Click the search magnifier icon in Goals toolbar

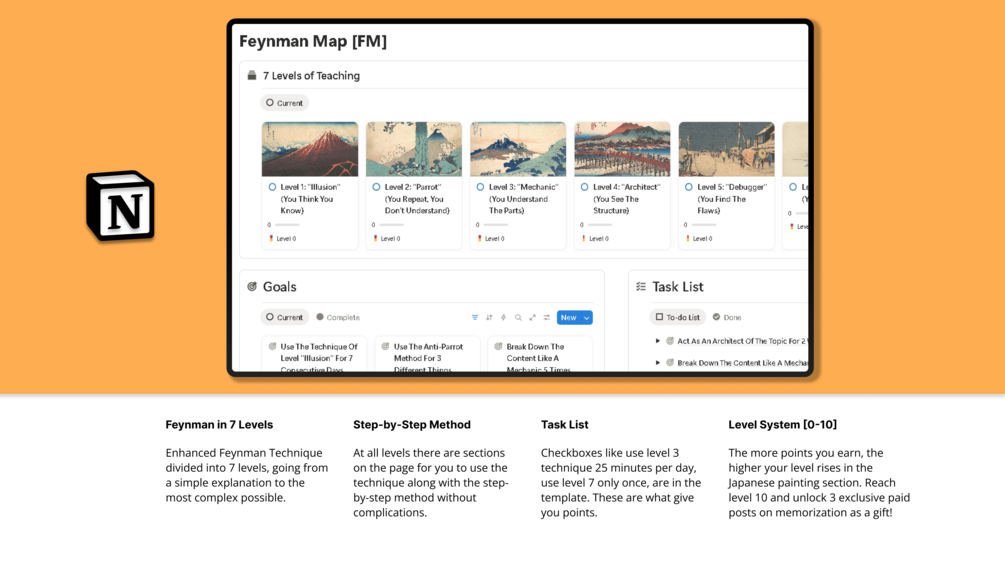tap(518, 318)
